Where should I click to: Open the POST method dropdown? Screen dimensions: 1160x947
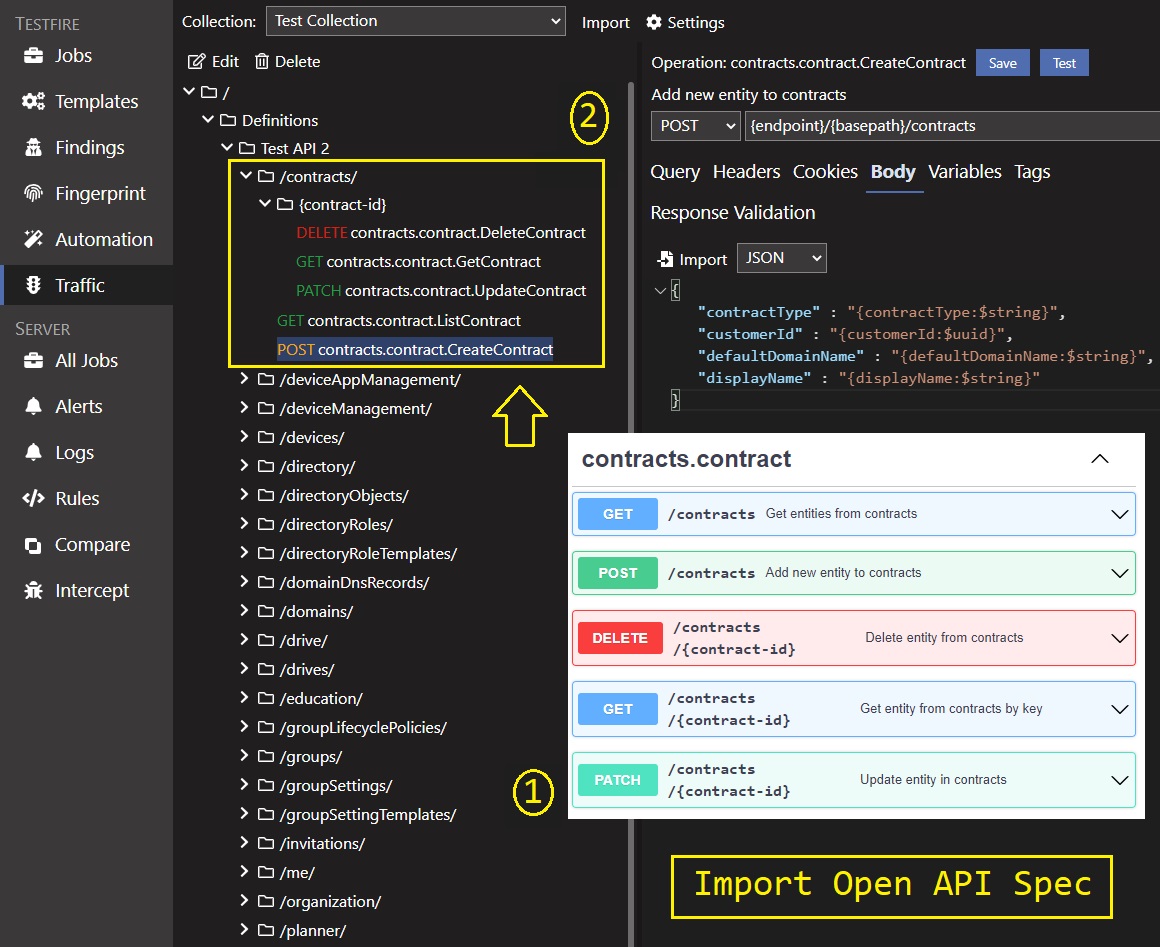695,126
